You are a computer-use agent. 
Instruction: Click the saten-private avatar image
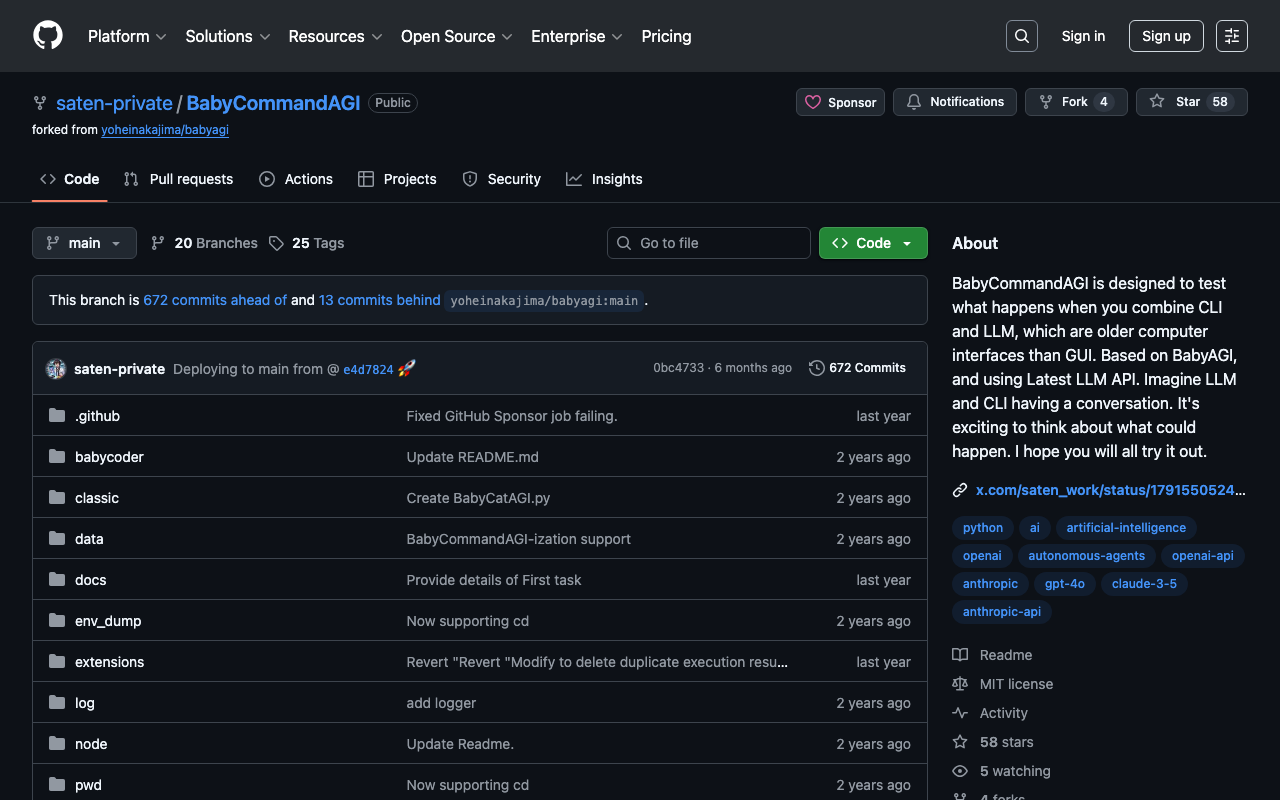click(x=56, y=369)
